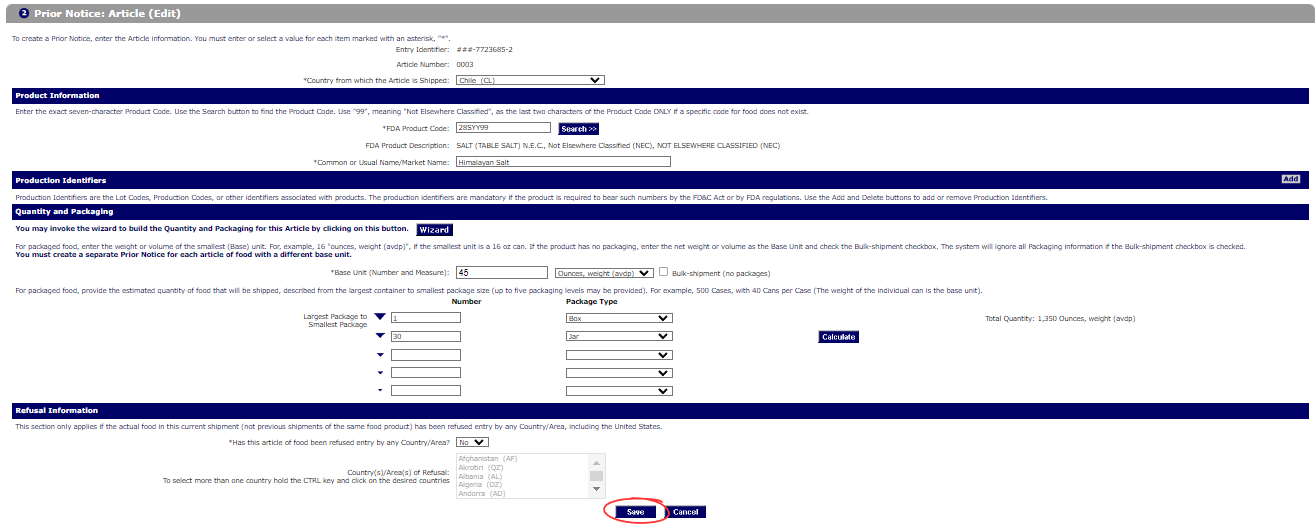Save the prior notice article
1316x524 pixels.
tap(635, 512)
